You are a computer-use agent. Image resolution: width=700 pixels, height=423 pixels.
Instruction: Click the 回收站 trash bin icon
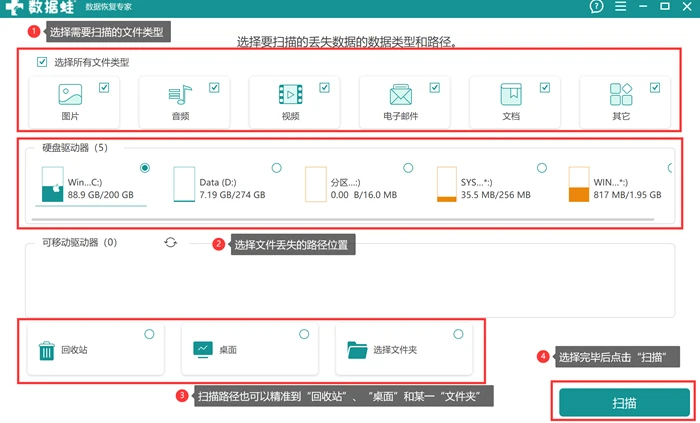pyautogui.click(x=46, y=351)
